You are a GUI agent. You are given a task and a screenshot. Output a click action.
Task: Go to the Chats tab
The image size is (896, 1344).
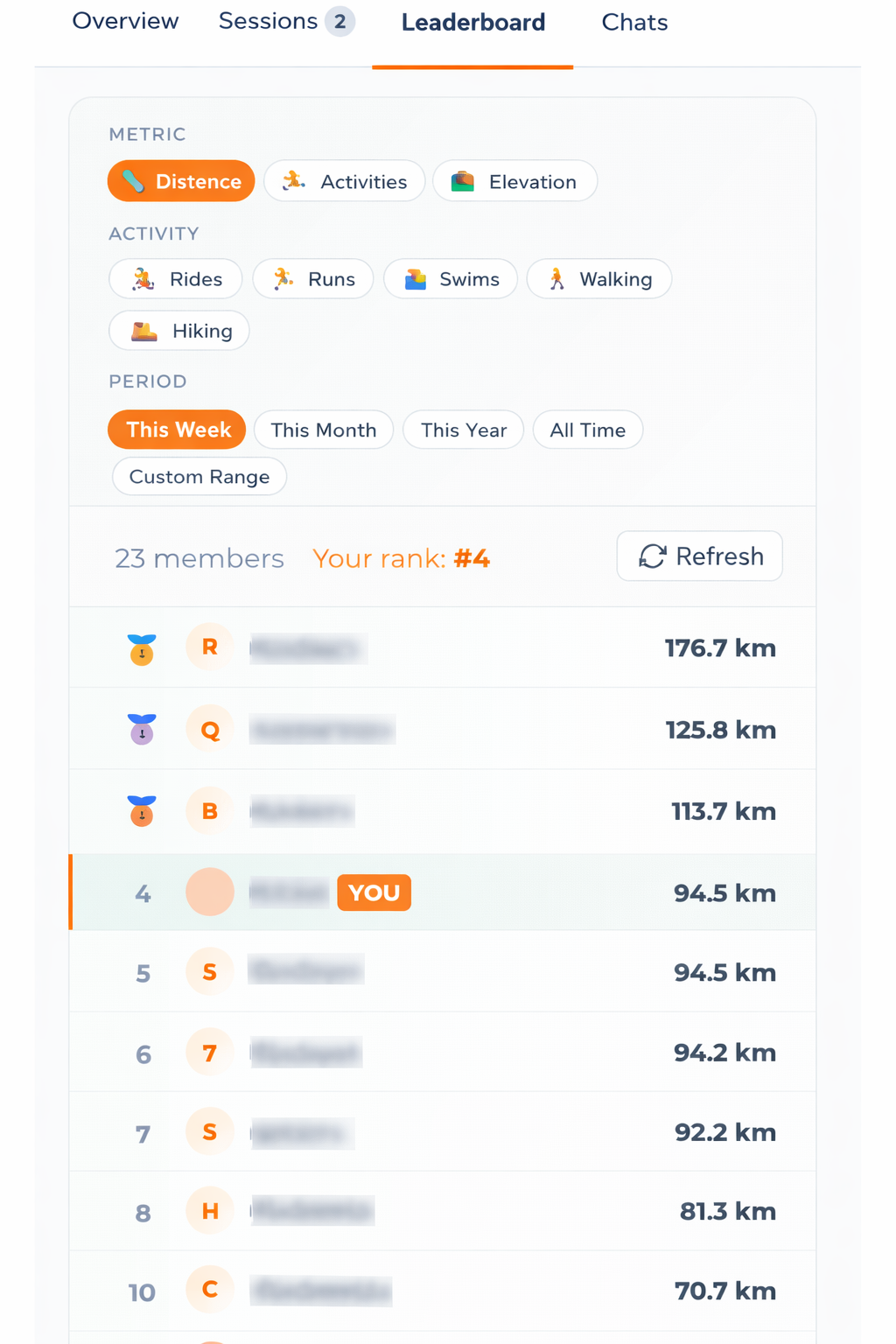[x=634, y=23]
